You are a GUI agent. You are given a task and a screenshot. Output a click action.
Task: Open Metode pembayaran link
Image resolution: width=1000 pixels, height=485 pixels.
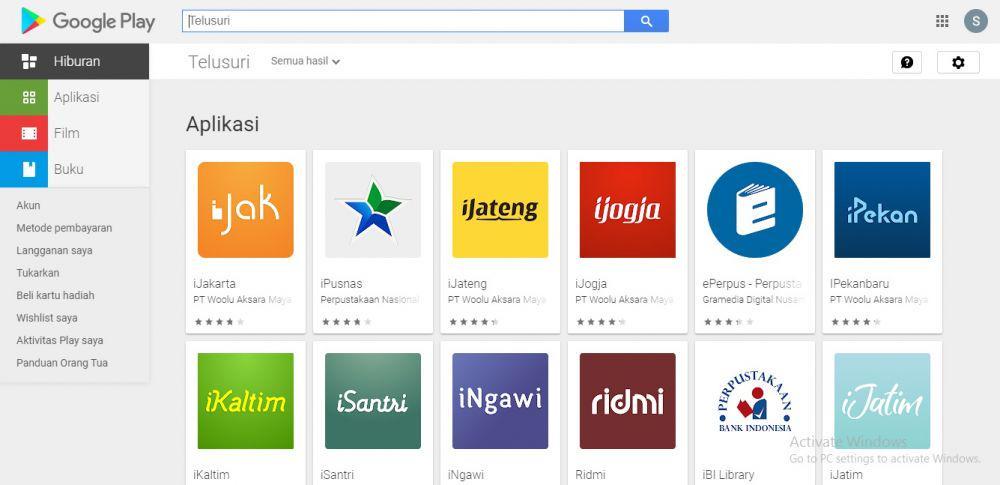click(x=64, y=228)
